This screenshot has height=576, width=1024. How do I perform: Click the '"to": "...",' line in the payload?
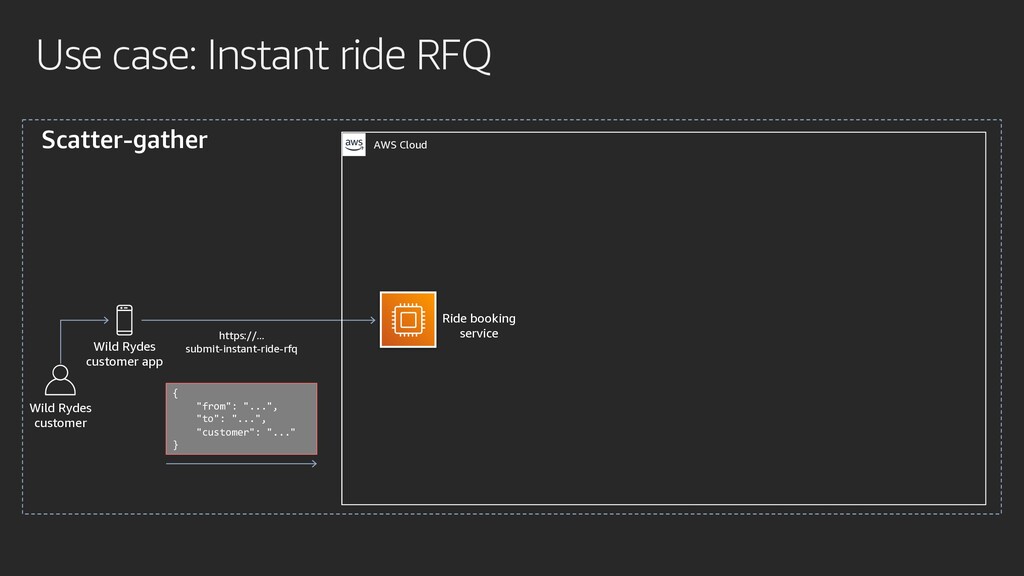pyautogui.click(x=231, y=419)
